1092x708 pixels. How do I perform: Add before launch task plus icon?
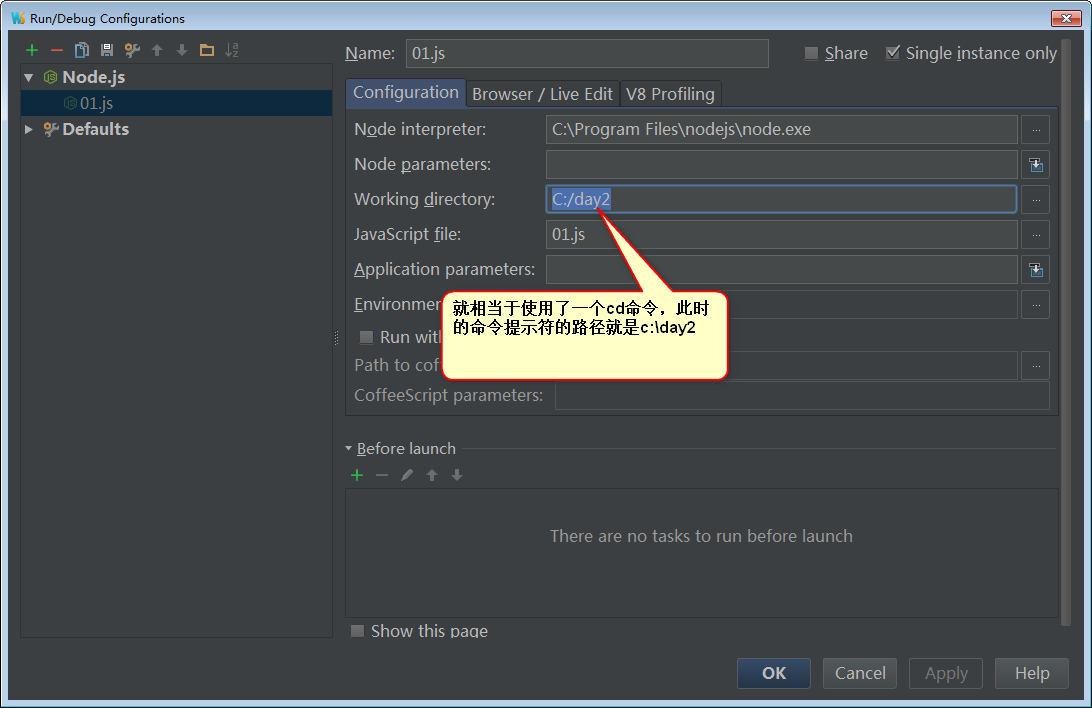[357, 475]
